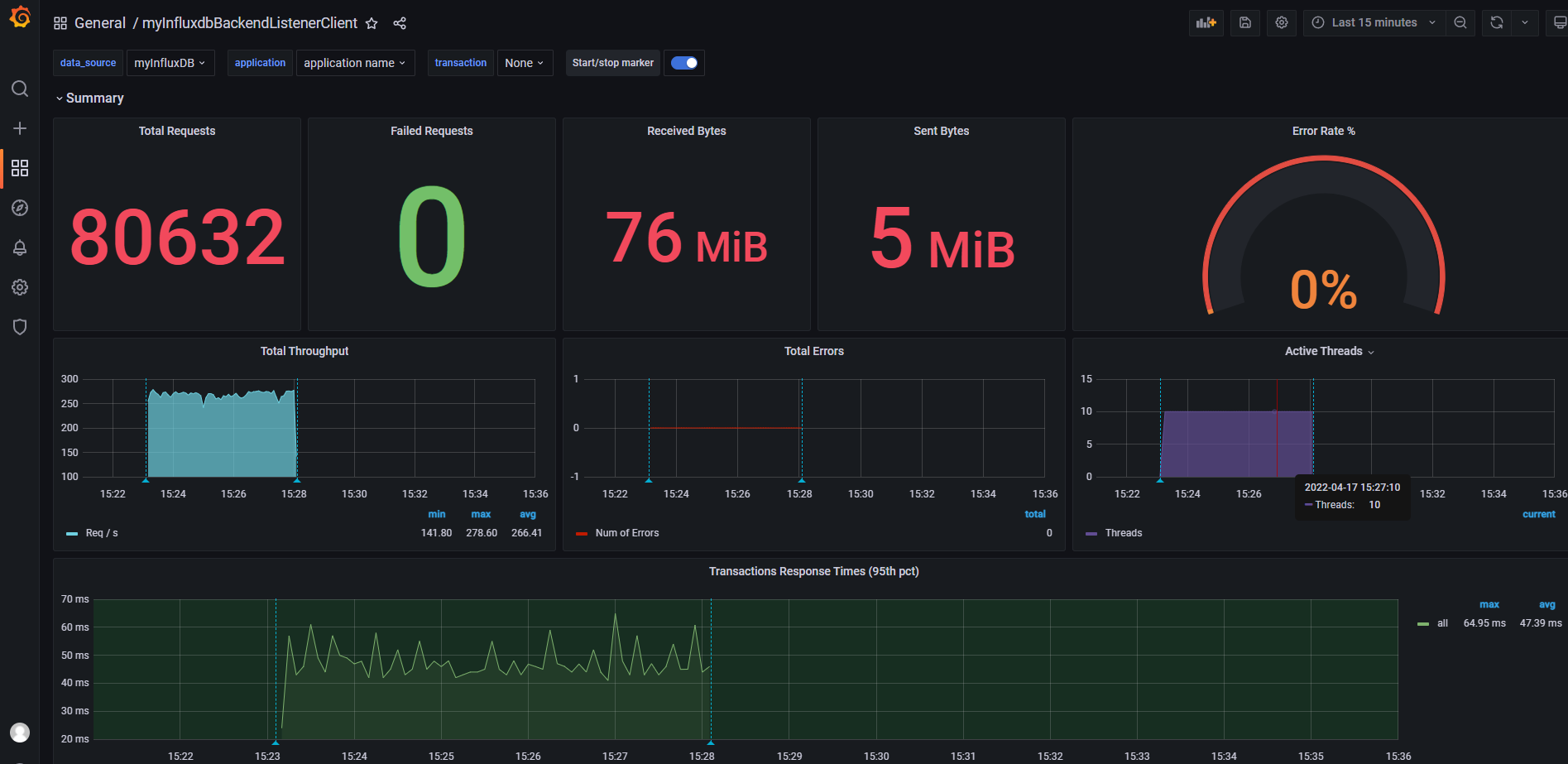Image resolution: width=1568 pixels, height=764 pixels.
Task: Cycle view mode with monitor icon
Action: pos(1559,22)
